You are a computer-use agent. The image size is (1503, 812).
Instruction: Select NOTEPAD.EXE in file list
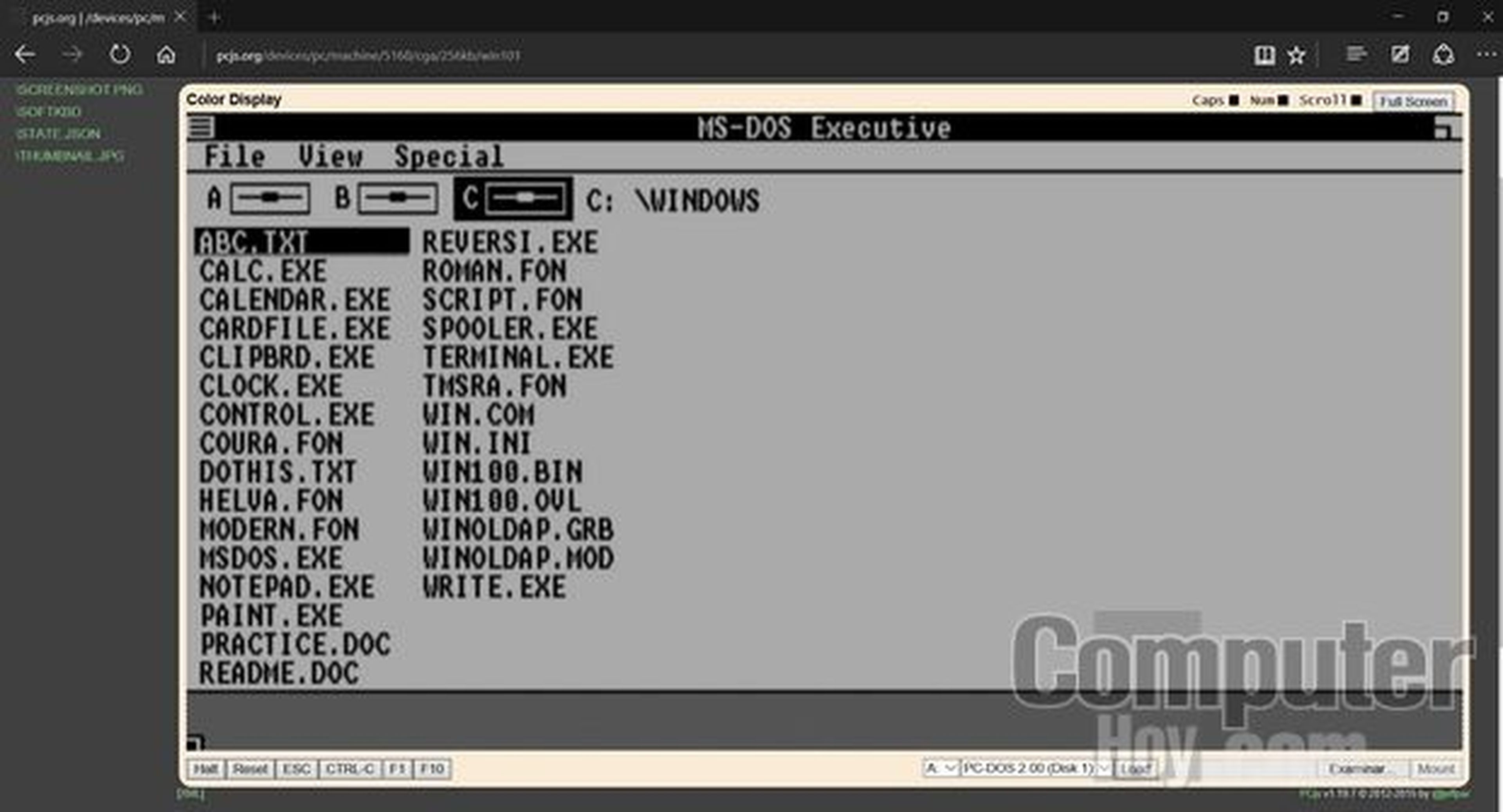coord(287,587)
